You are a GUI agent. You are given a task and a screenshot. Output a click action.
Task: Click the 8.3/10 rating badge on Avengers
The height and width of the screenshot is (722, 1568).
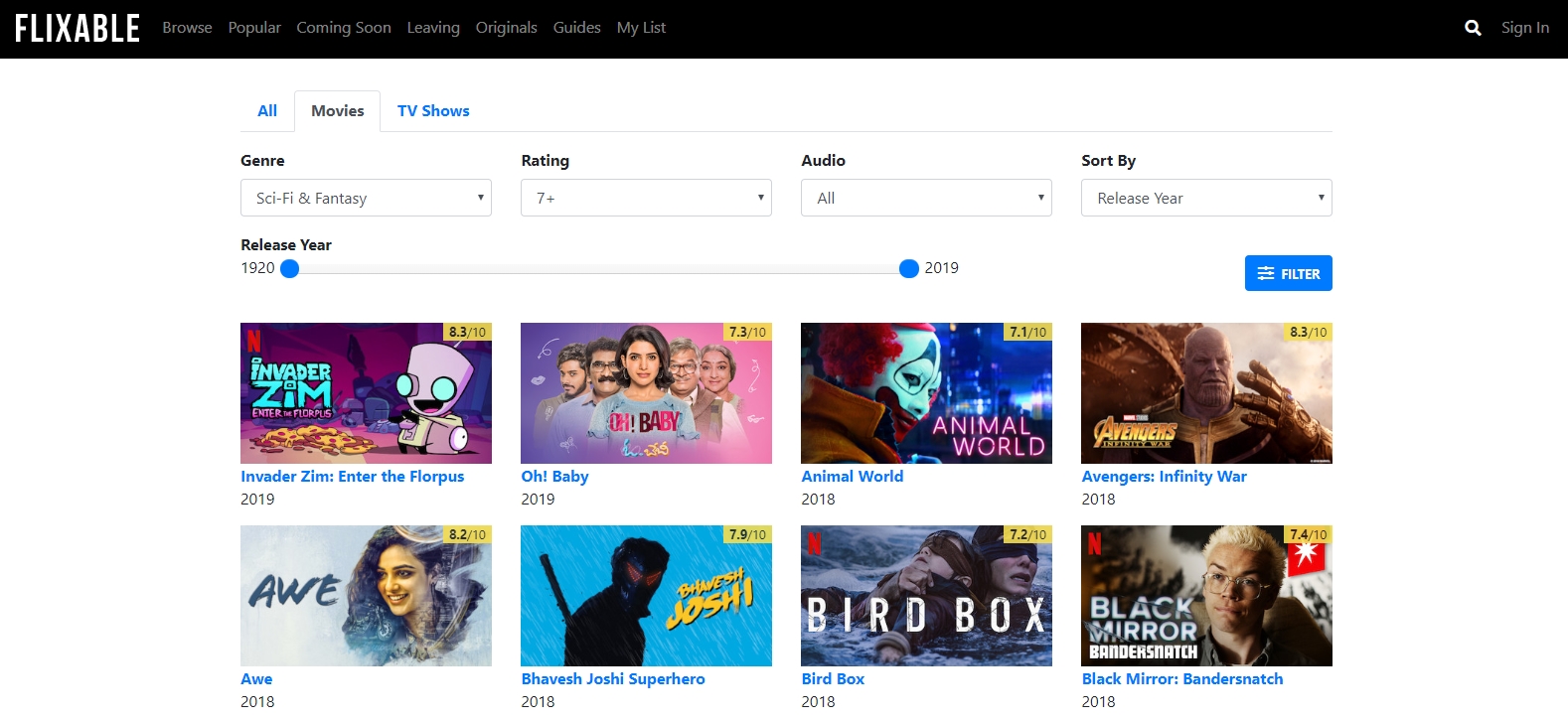pos(1308,332)
